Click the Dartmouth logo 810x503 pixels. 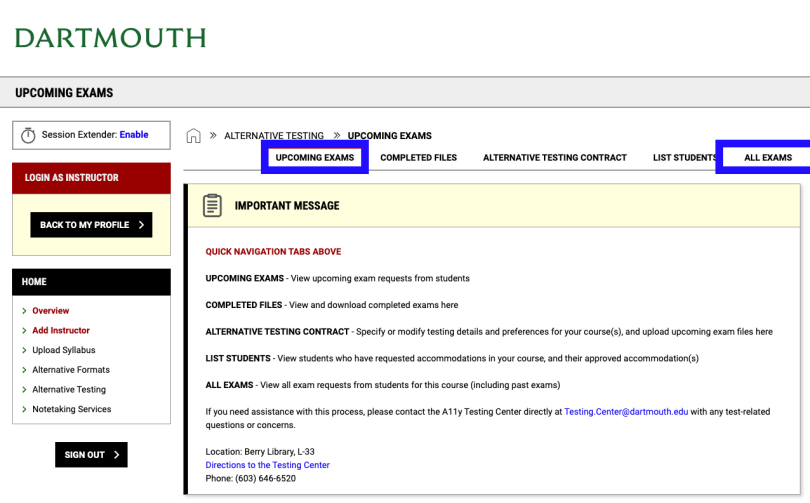coord(111,38)
